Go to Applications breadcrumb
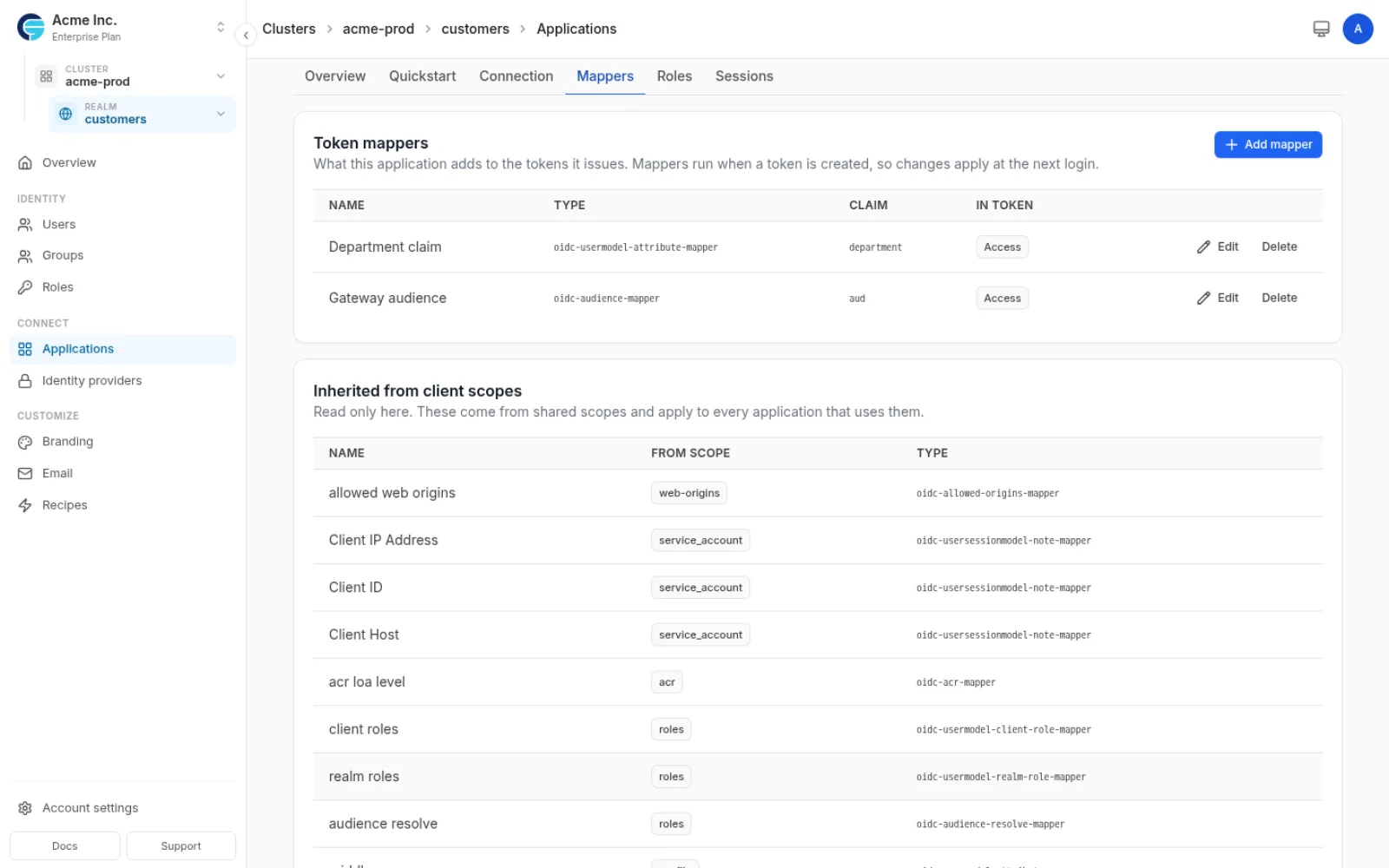Viewport: 1389px width, 868px height. (x=576, y=29)
